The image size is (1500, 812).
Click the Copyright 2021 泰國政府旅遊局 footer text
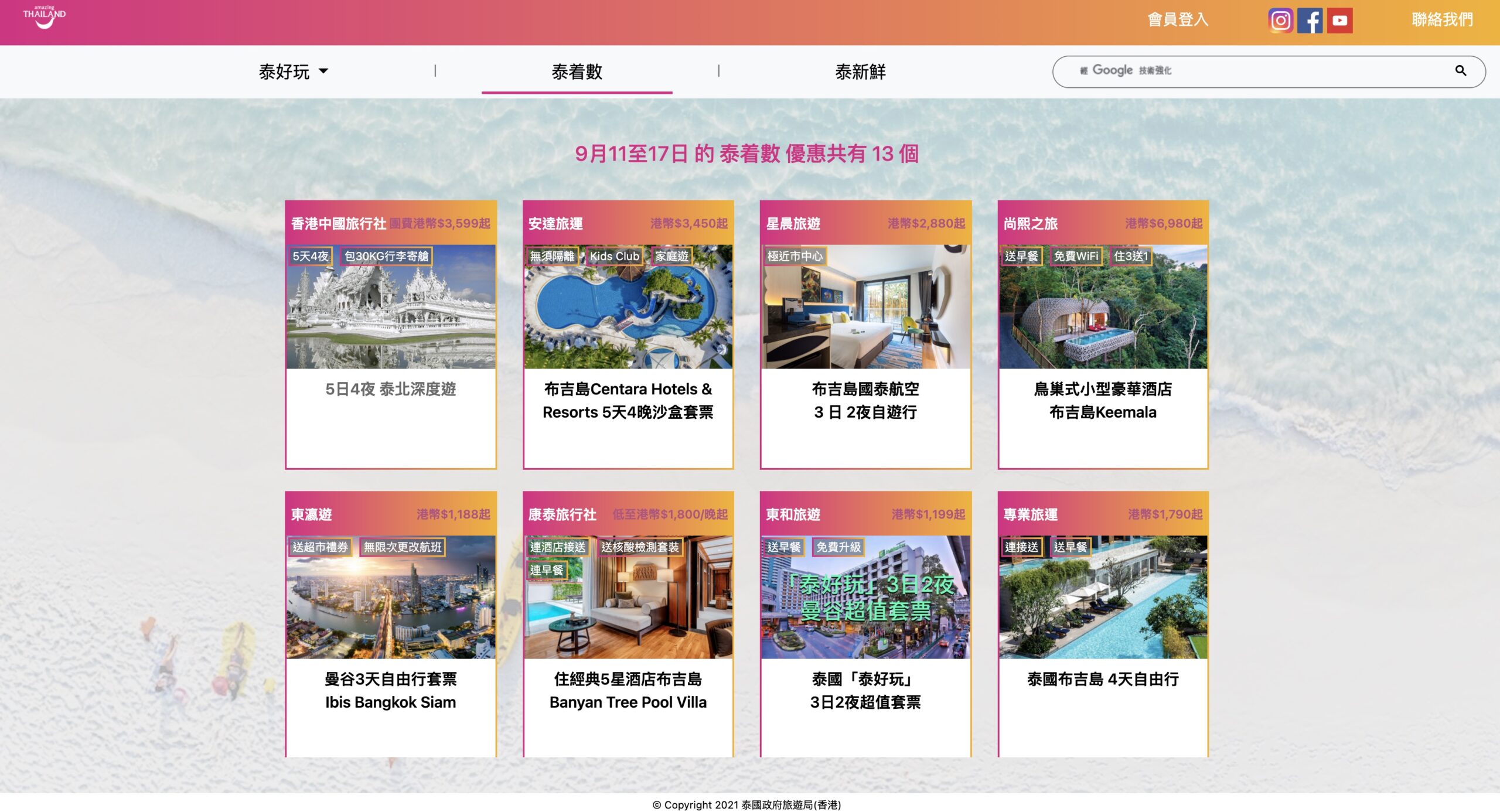click(746, 805)
